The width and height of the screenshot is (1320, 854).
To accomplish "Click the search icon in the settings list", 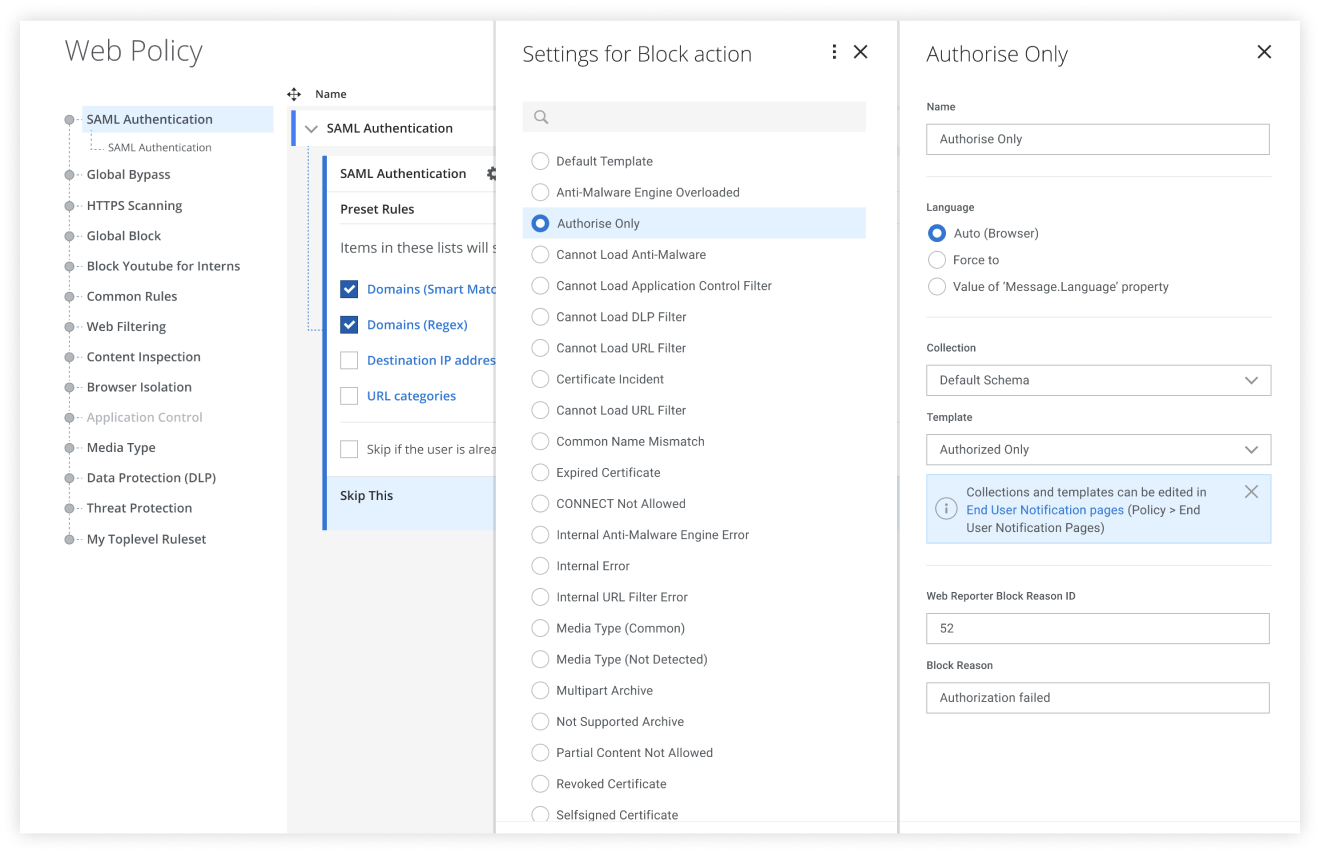I will pyautogui.click(x=541, y=117).
